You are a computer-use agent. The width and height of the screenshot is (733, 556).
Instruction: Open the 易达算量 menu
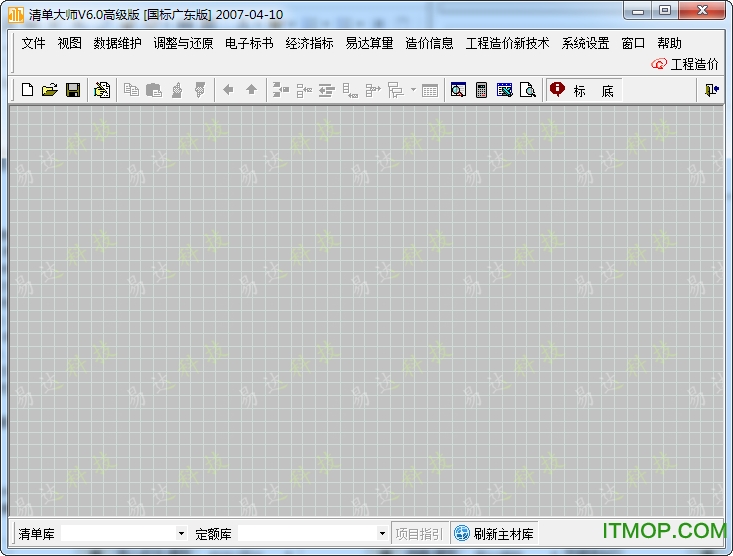pos(370,43)
